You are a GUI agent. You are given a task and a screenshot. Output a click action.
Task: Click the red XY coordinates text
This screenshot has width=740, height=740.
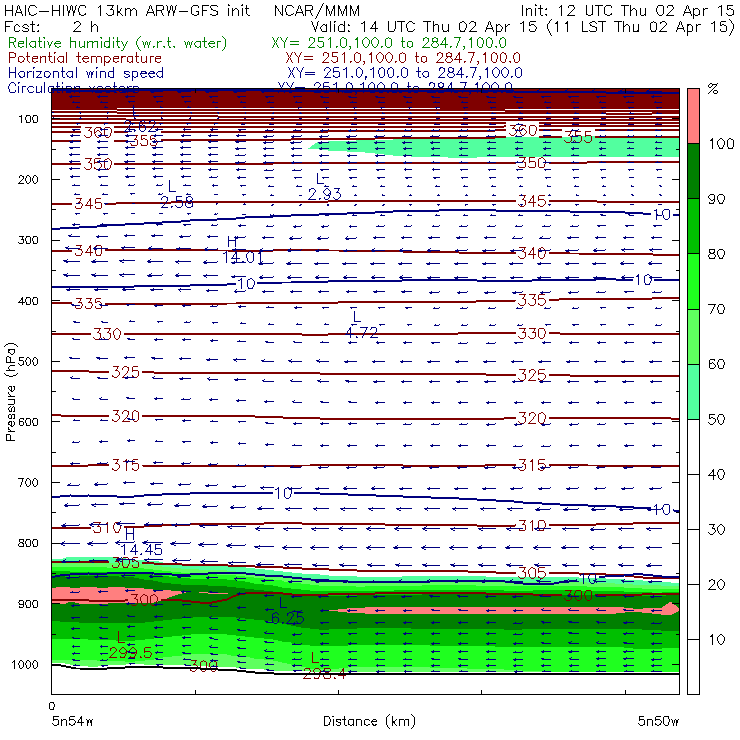[403, 58]
